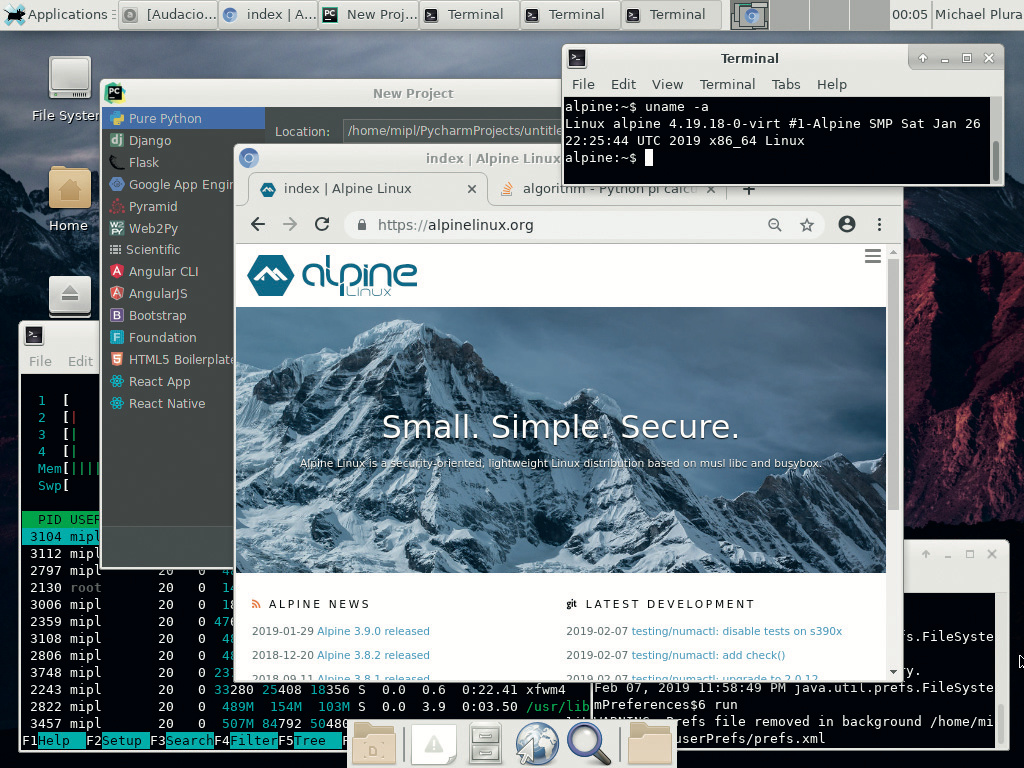1024x768 pixels.
Task: Click the dock file cabinet icon
Action: pyautogui.click(x=485, y=743)
